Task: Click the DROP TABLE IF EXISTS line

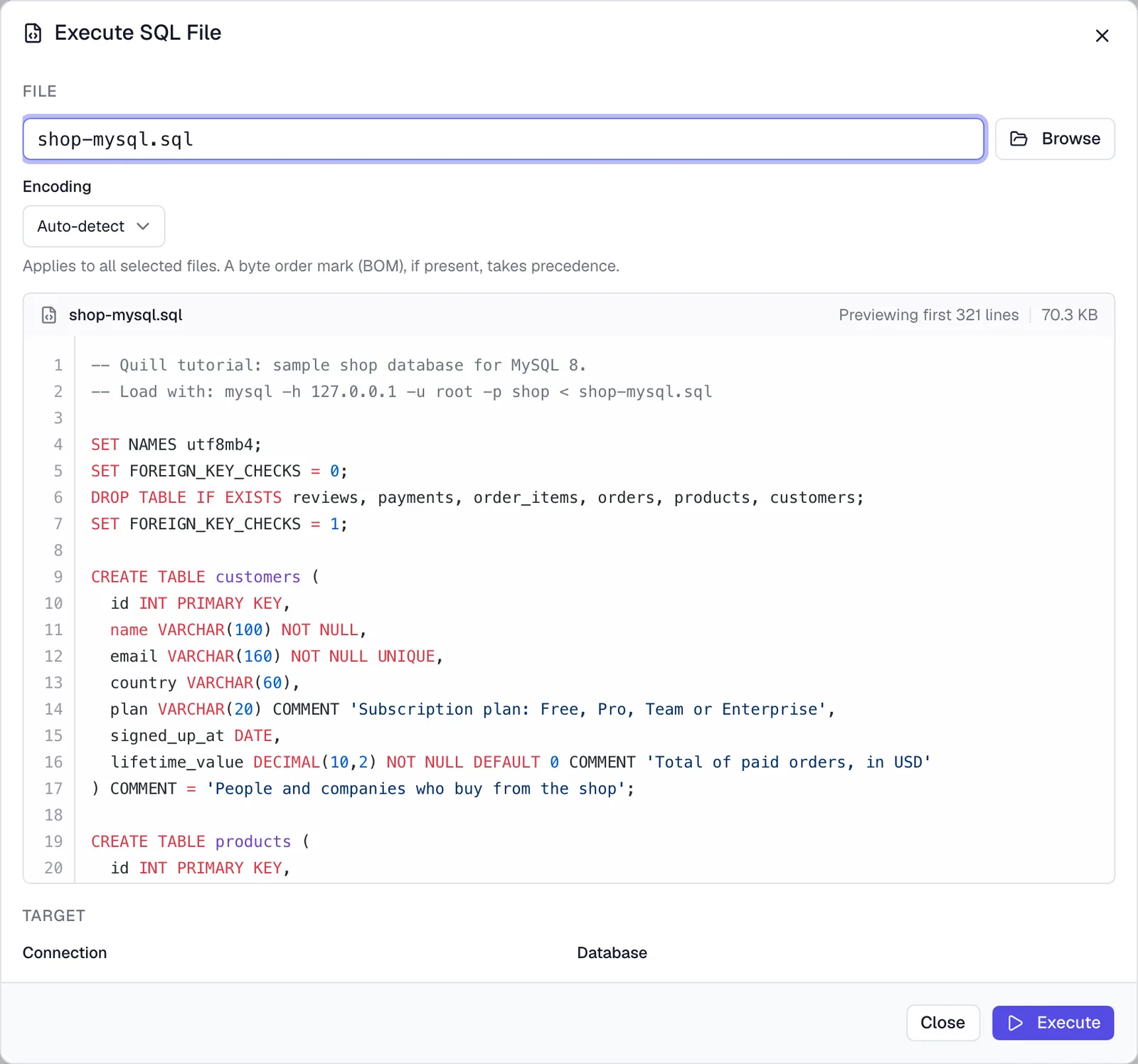Action: point(477,498)
